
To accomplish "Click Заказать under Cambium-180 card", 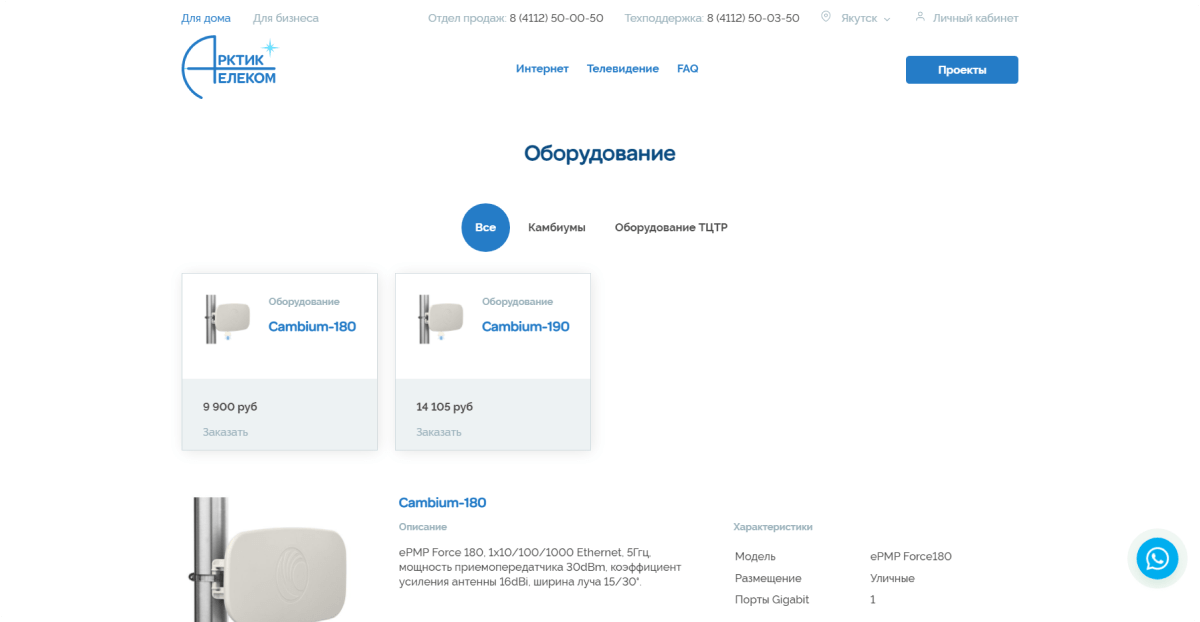I will pos(225,432).
